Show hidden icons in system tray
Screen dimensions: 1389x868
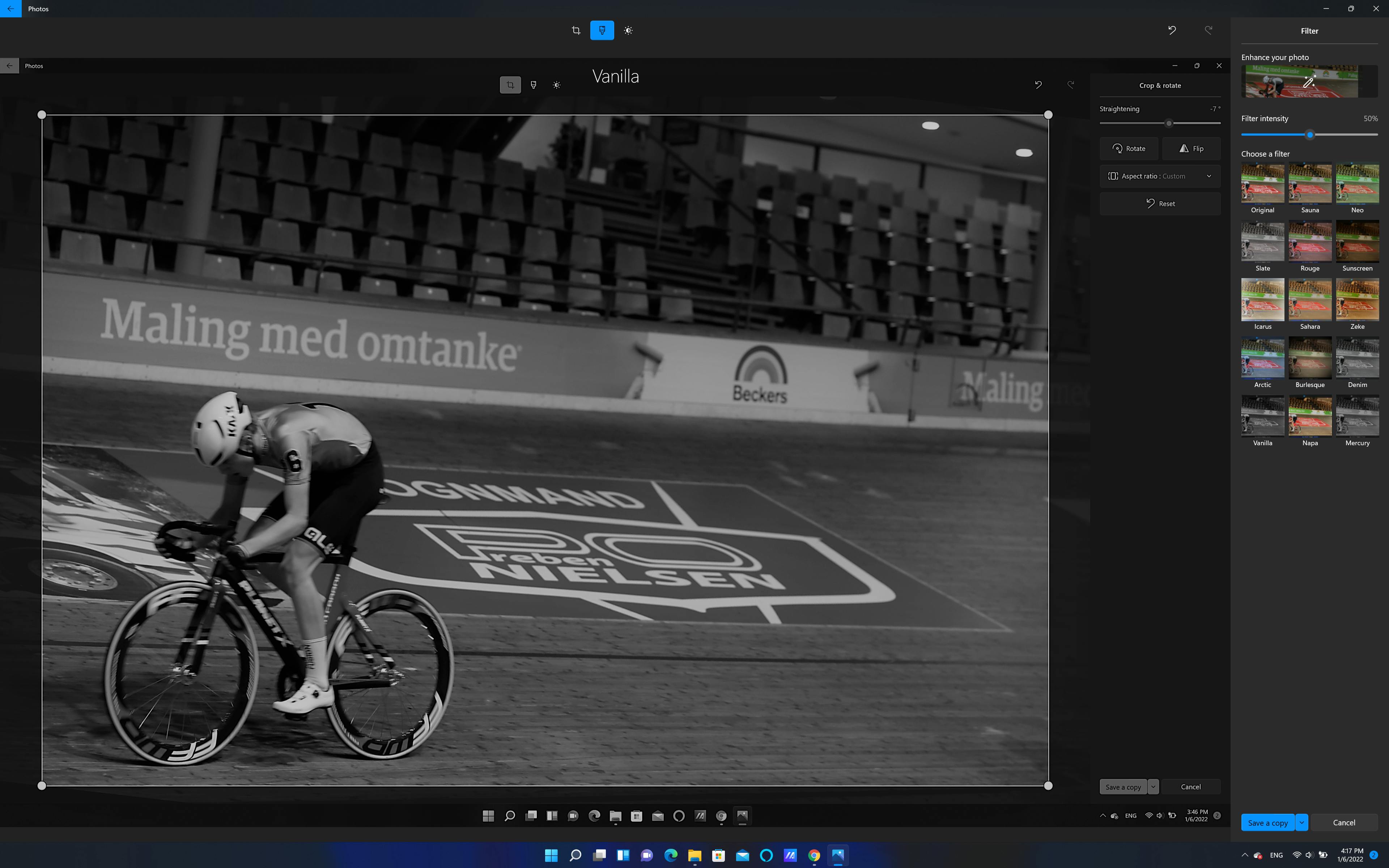(1245, 855)
